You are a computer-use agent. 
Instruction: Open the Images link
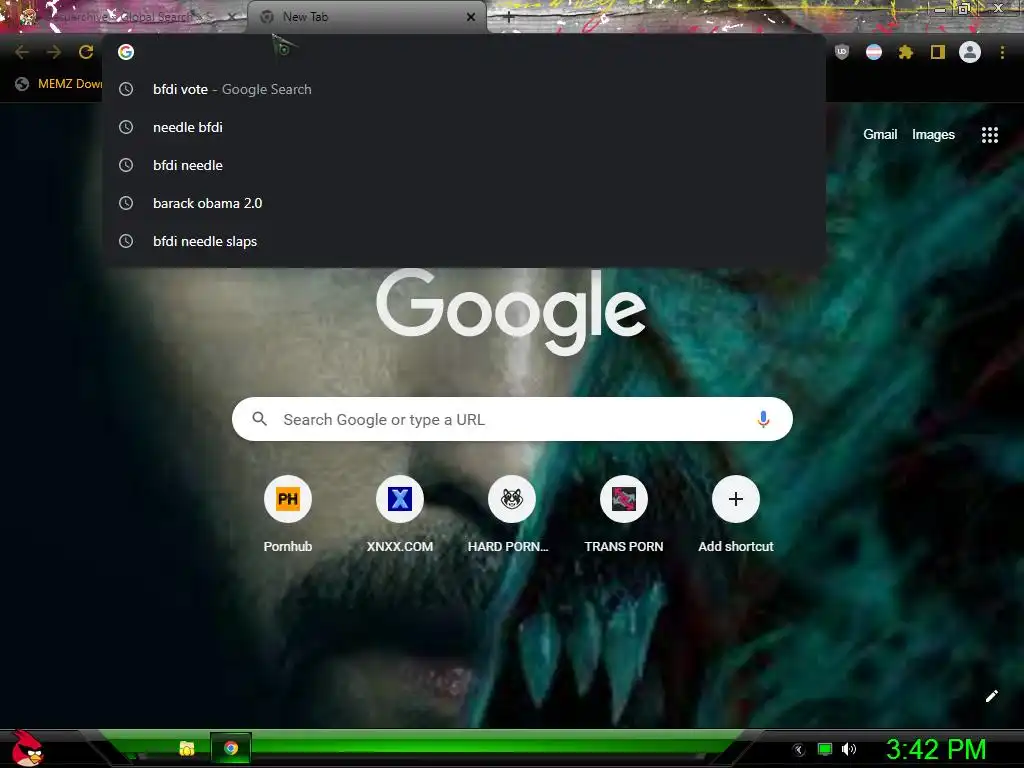click(x=933, y=135)
